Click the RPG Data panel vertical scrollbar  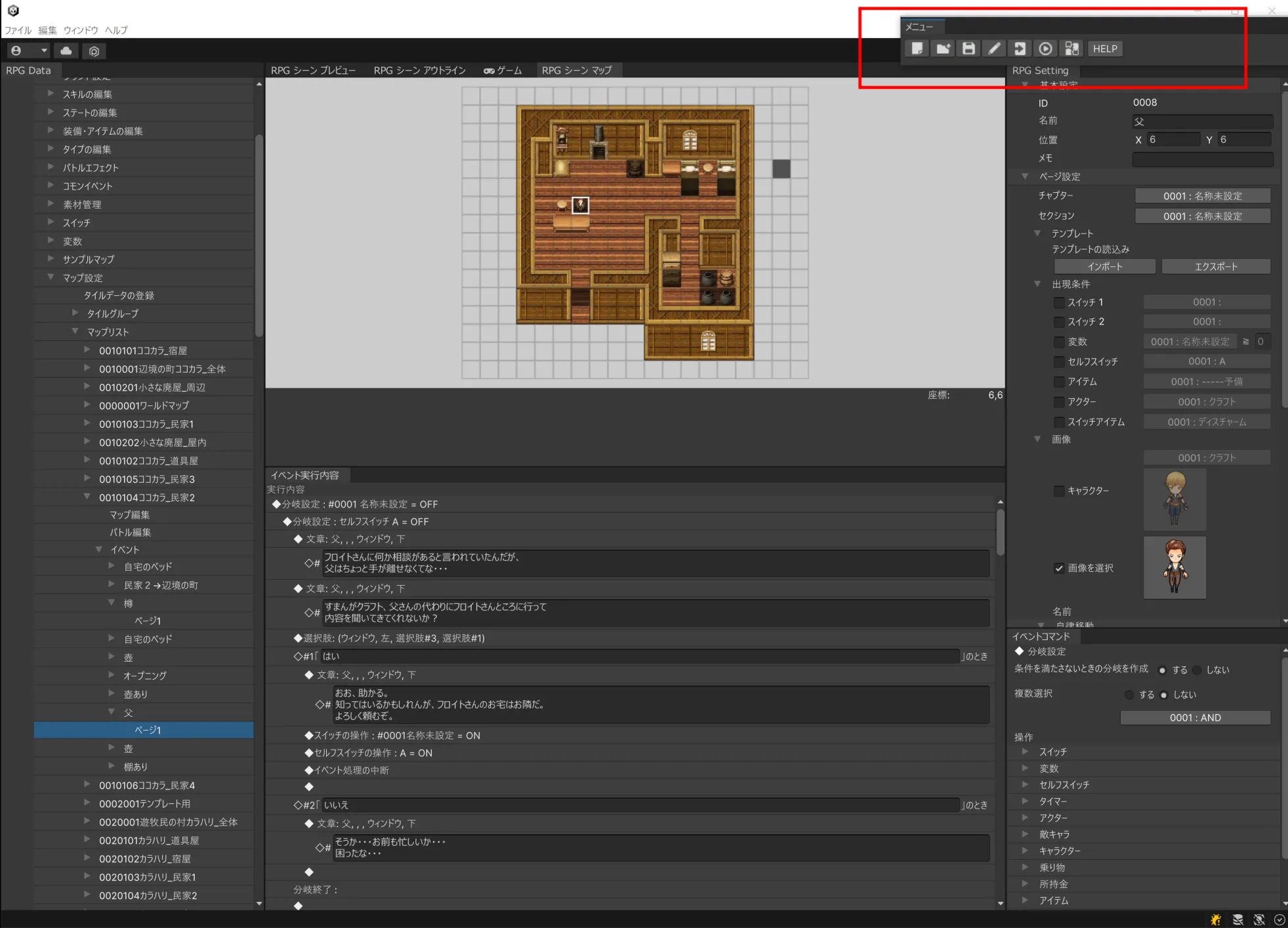(x=259, y=236)
